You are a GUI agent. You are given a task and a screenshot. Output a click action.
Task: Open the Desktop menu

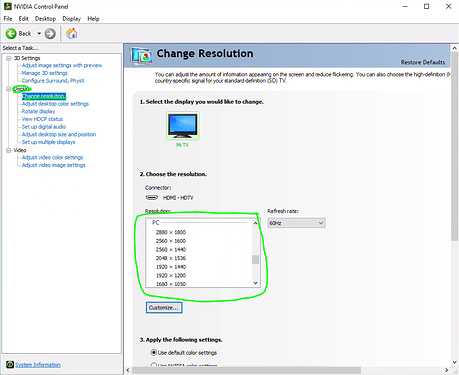[x=45, y=19]
